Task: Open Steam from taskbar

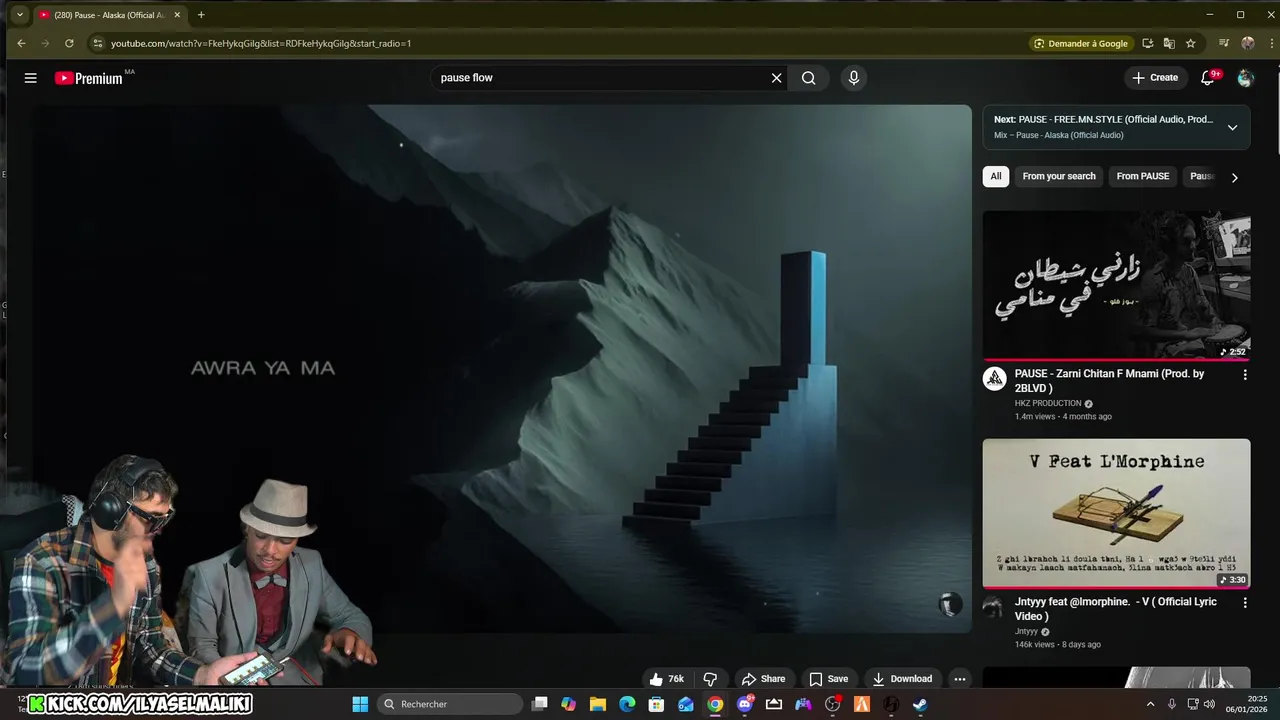Action: (920, 704)
